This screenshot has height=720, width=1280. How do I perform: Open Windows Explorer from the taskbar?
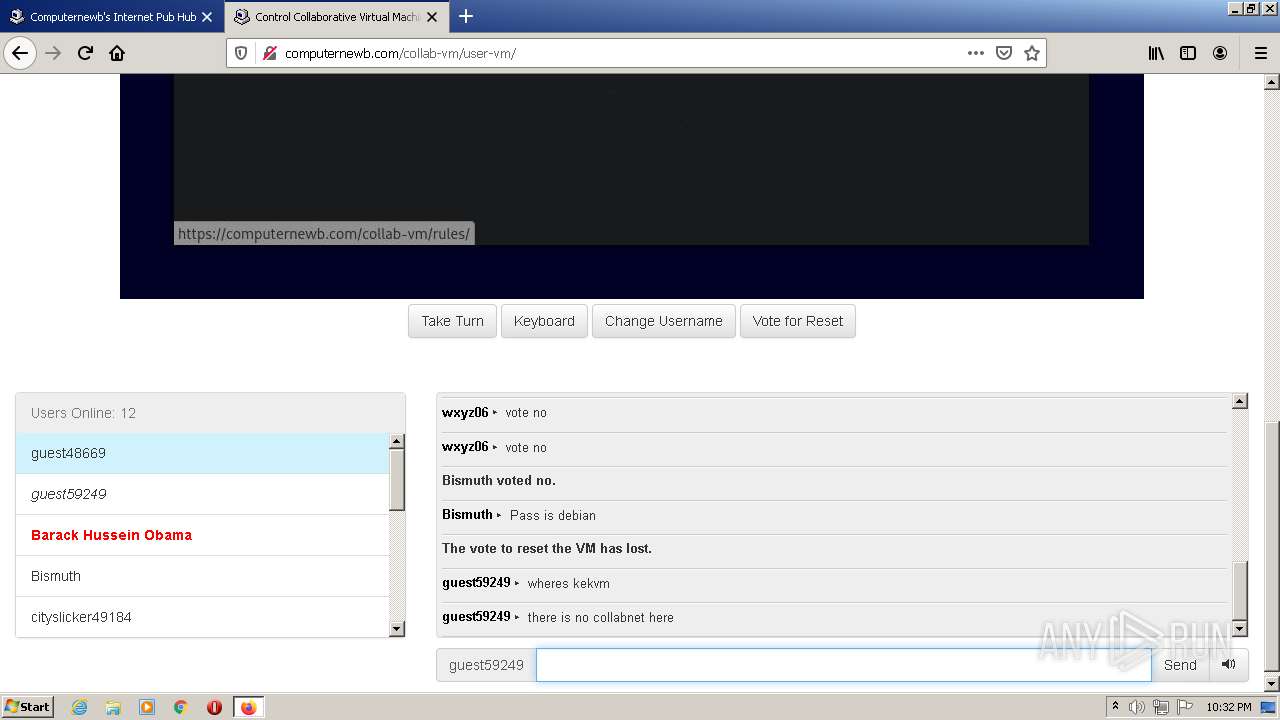113,707
